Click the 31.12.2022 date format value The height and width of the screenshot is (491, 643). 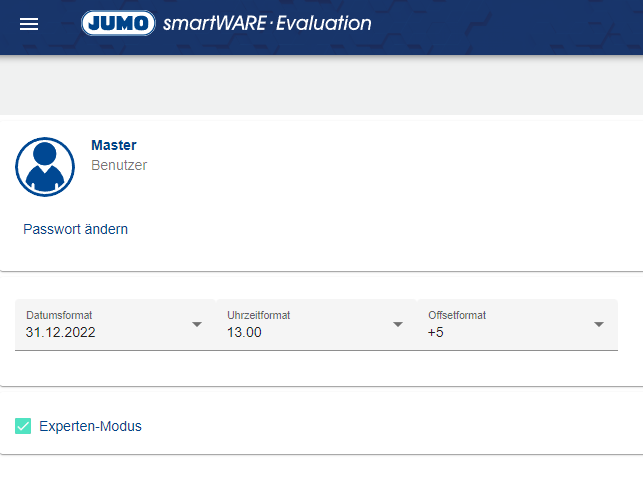(x=61, y=333)
